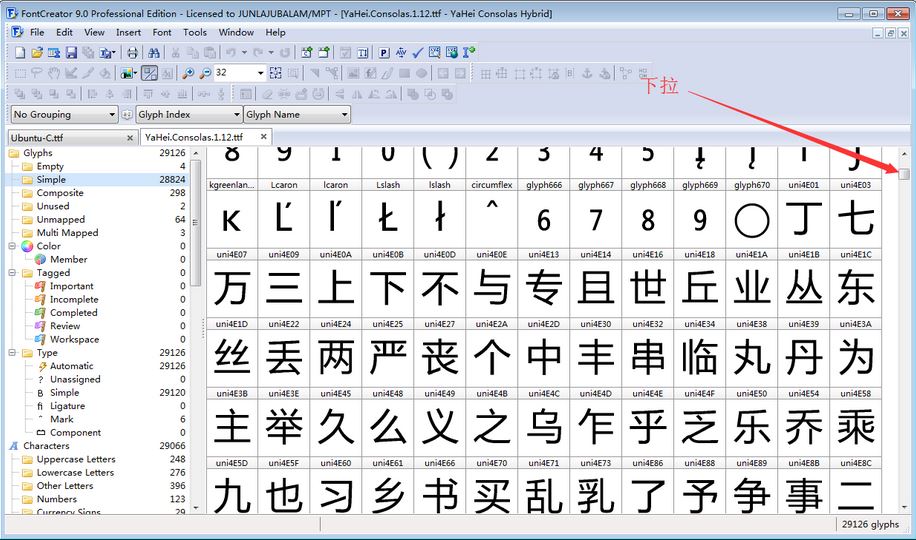The image size is (916, 540).
Task: Select the 中 glyph cell
Action: click(544, 358)
